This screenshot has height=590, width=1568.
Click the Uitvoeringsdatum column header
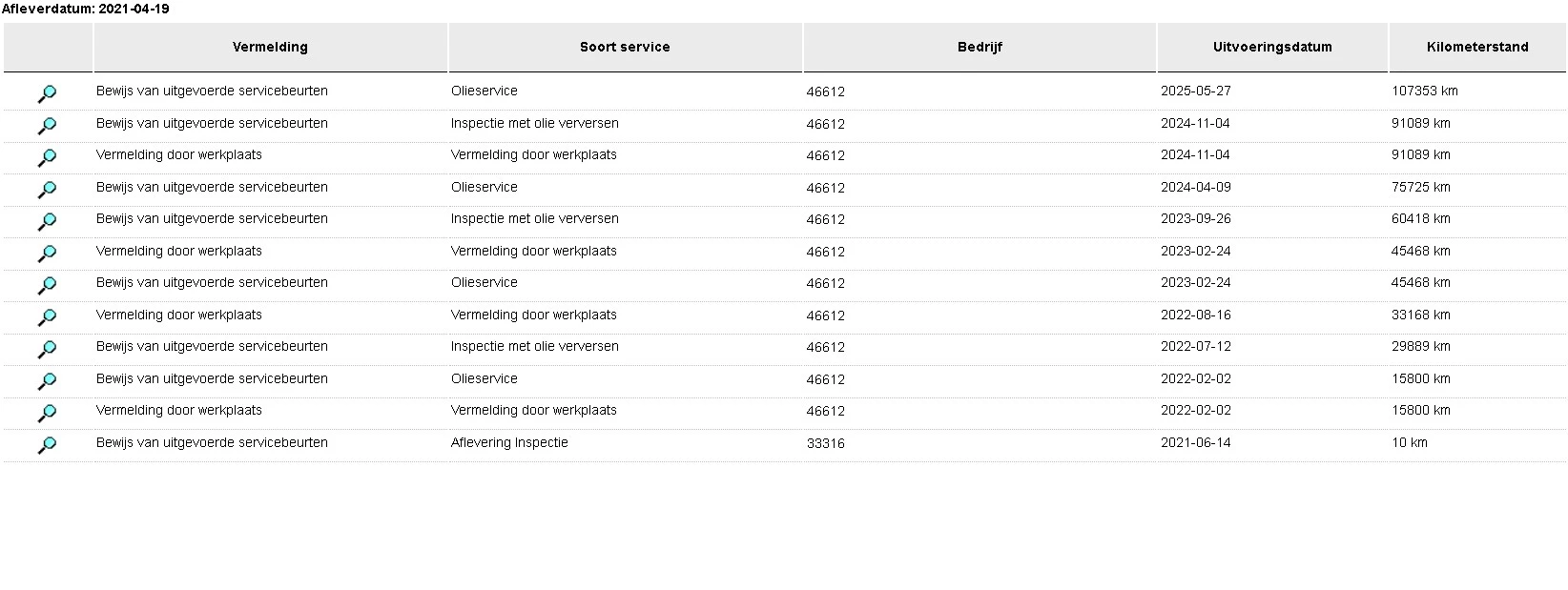[x=1272, y=47]
